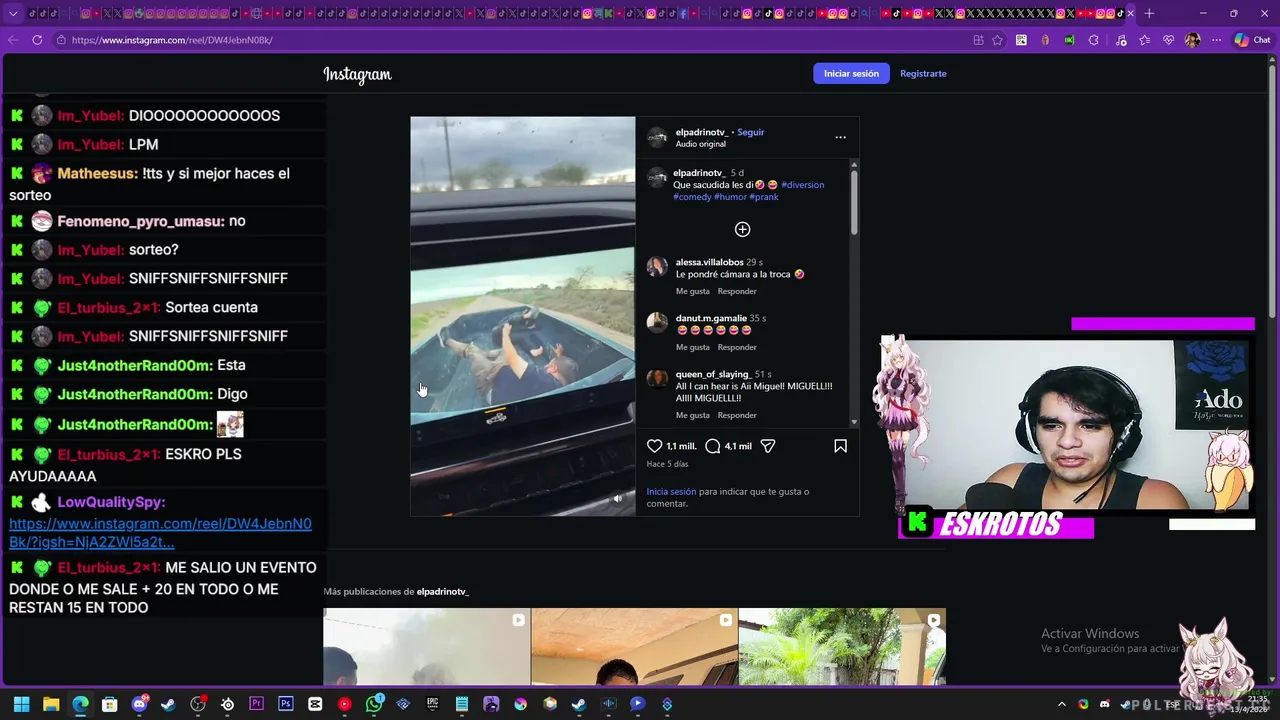
Task: Click the browser profile avatar
Action: click(1192, 40)
